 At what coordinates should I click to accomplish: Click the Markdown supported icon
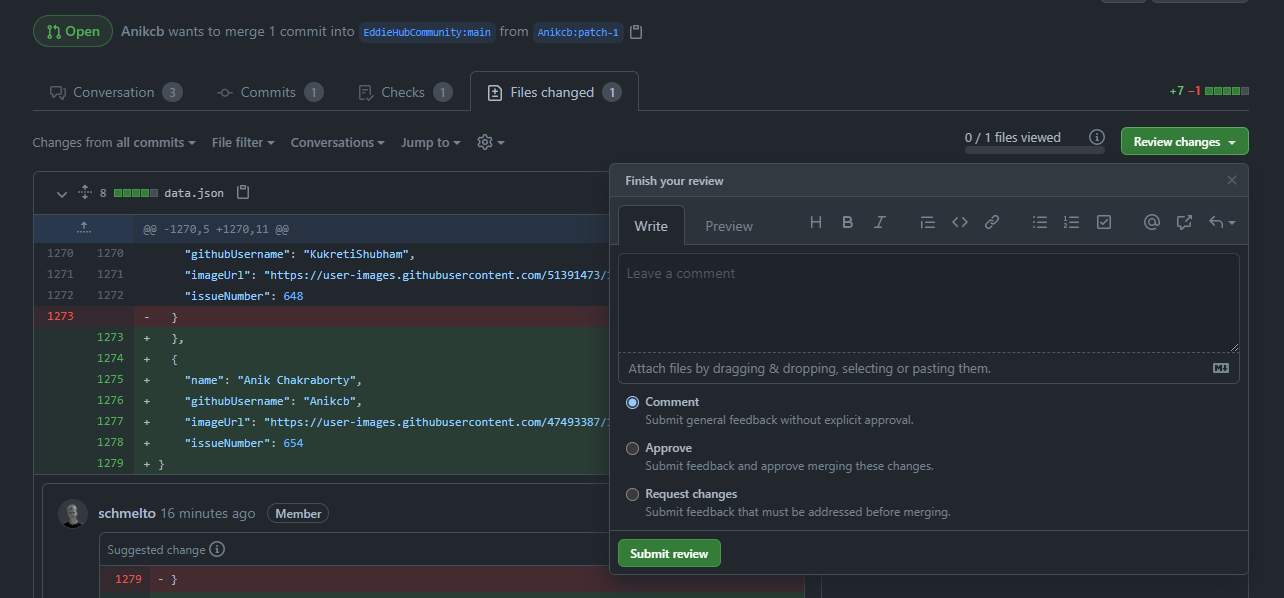click(x=1221, y=368)
